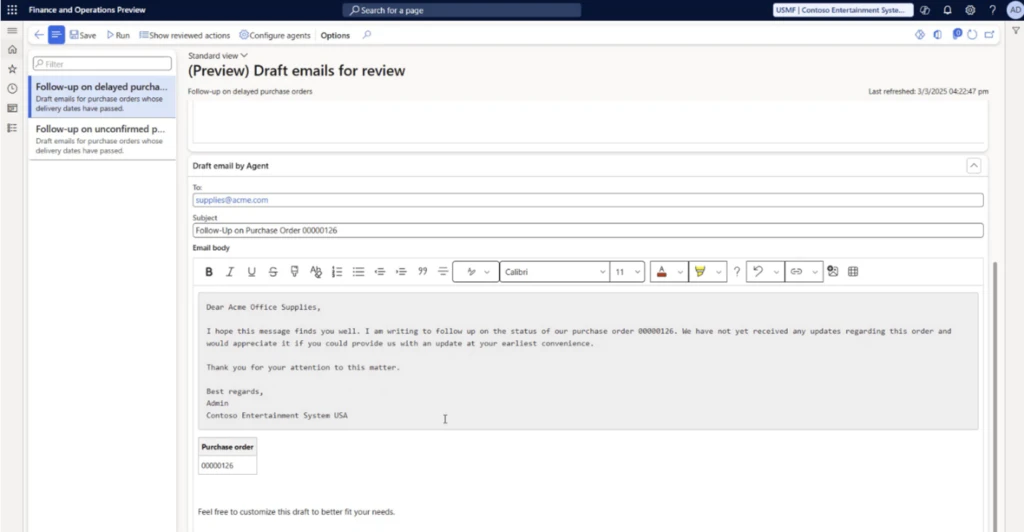Open the font color picker
Screen dimensions: 1024x532
[661, 271]
